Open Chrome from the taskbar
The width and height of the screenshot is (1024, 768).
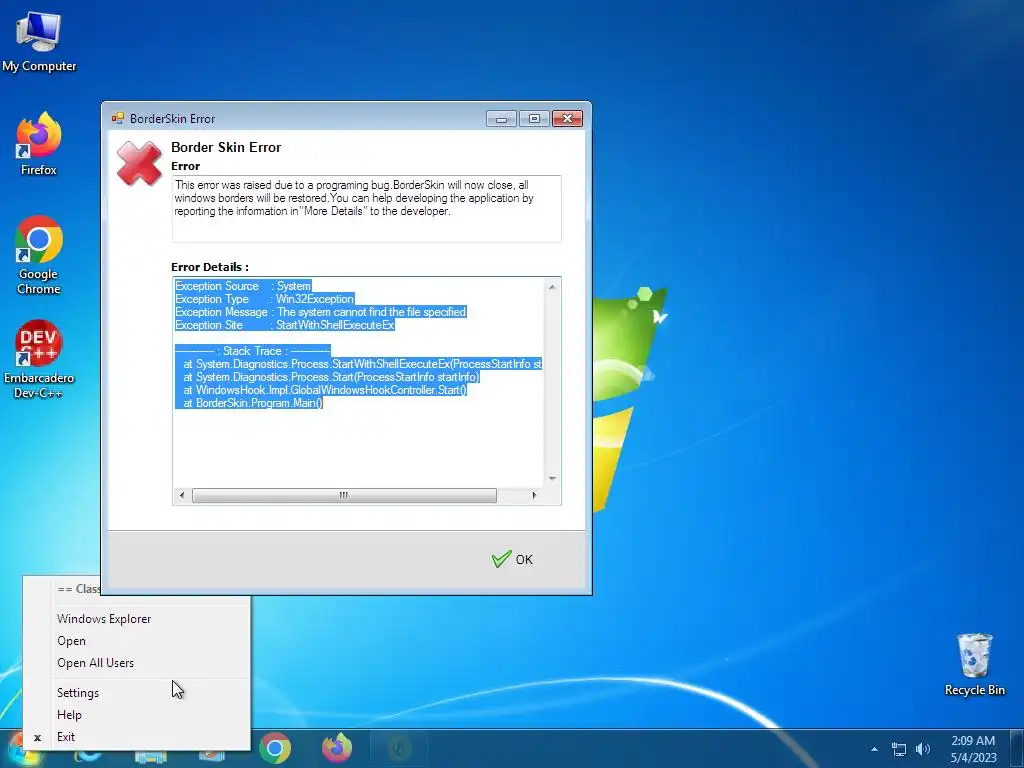point(275,748)
